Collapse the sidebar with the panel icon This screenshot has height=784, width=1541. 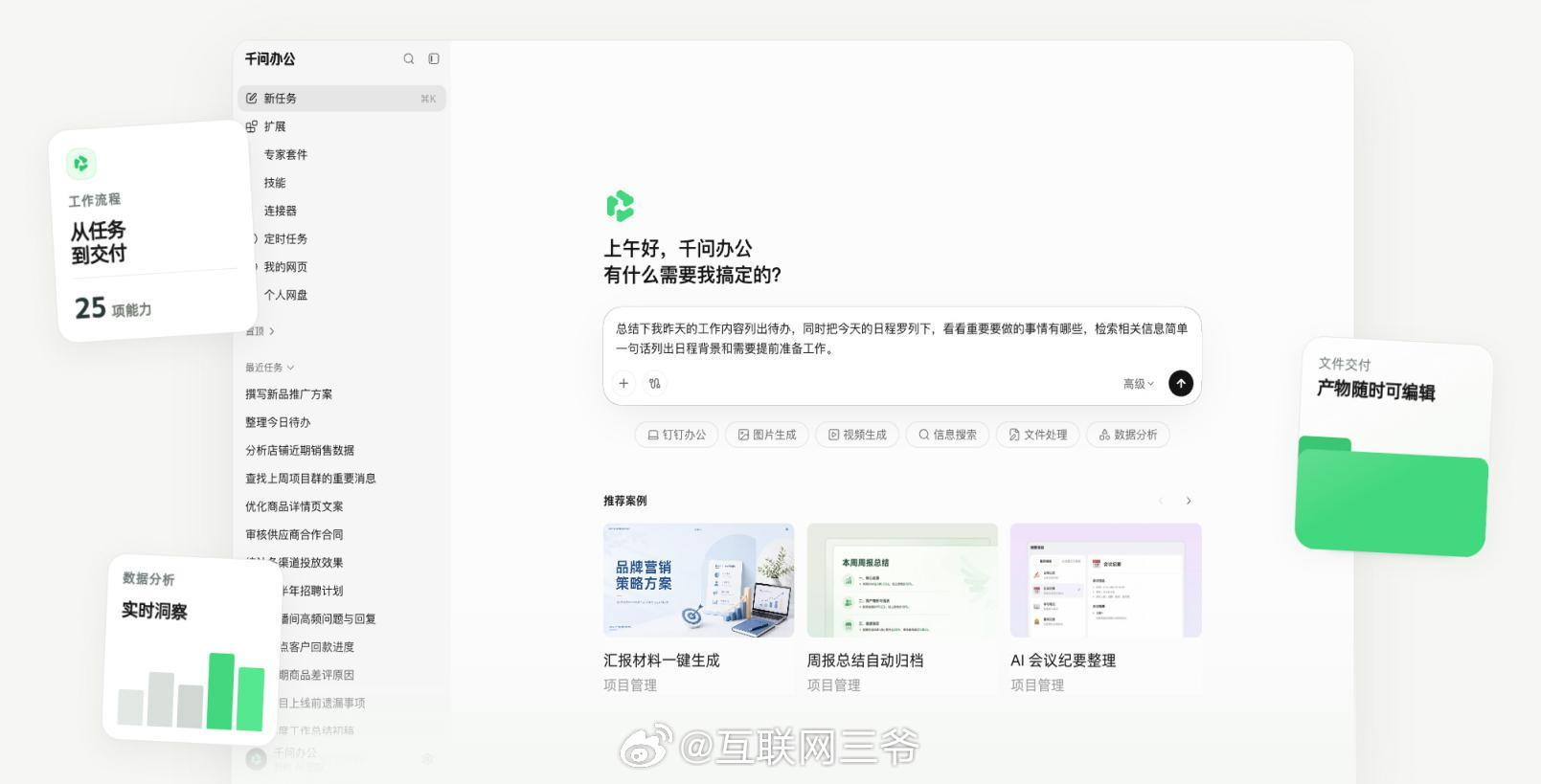434,59
